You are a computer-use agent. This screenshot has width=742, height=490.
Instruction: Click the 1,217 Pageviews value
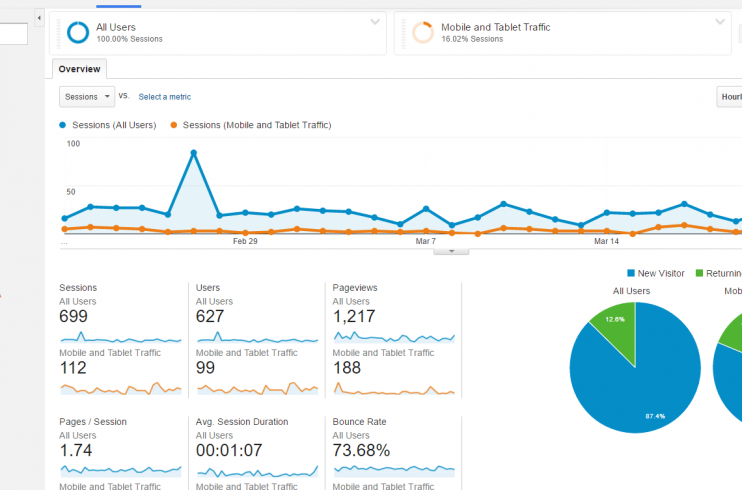pyautogui.click(x=354, y=316)
